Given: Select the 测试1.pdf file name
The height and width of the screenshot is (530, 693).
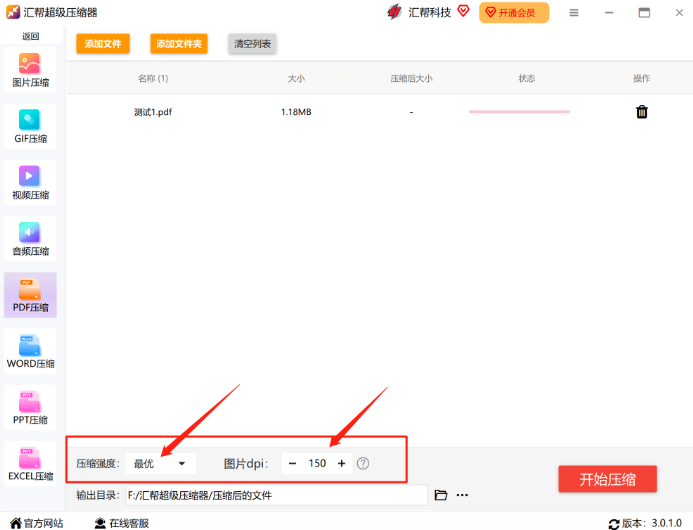Looking at the screenshot, I should (153, 112).
